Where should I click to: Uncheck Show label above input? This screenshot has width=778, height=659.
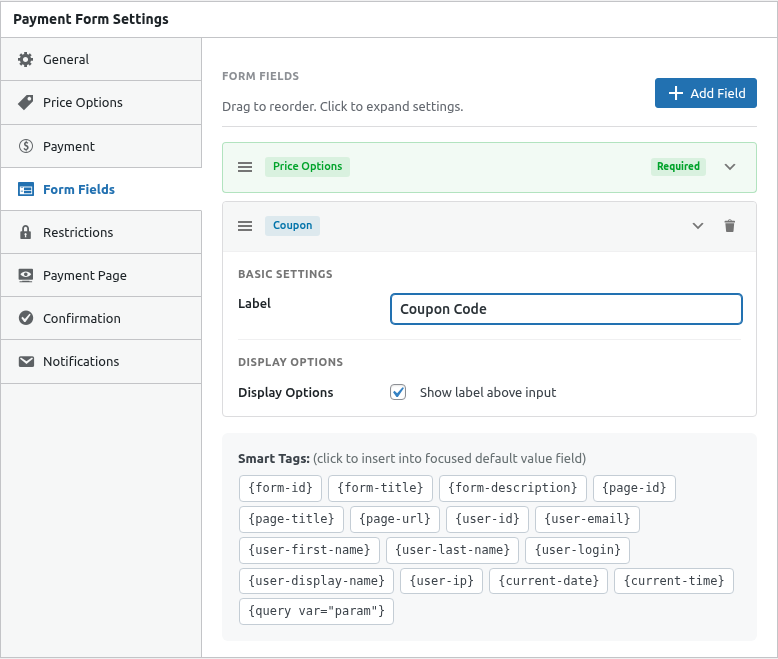click(x=398, y=392)
